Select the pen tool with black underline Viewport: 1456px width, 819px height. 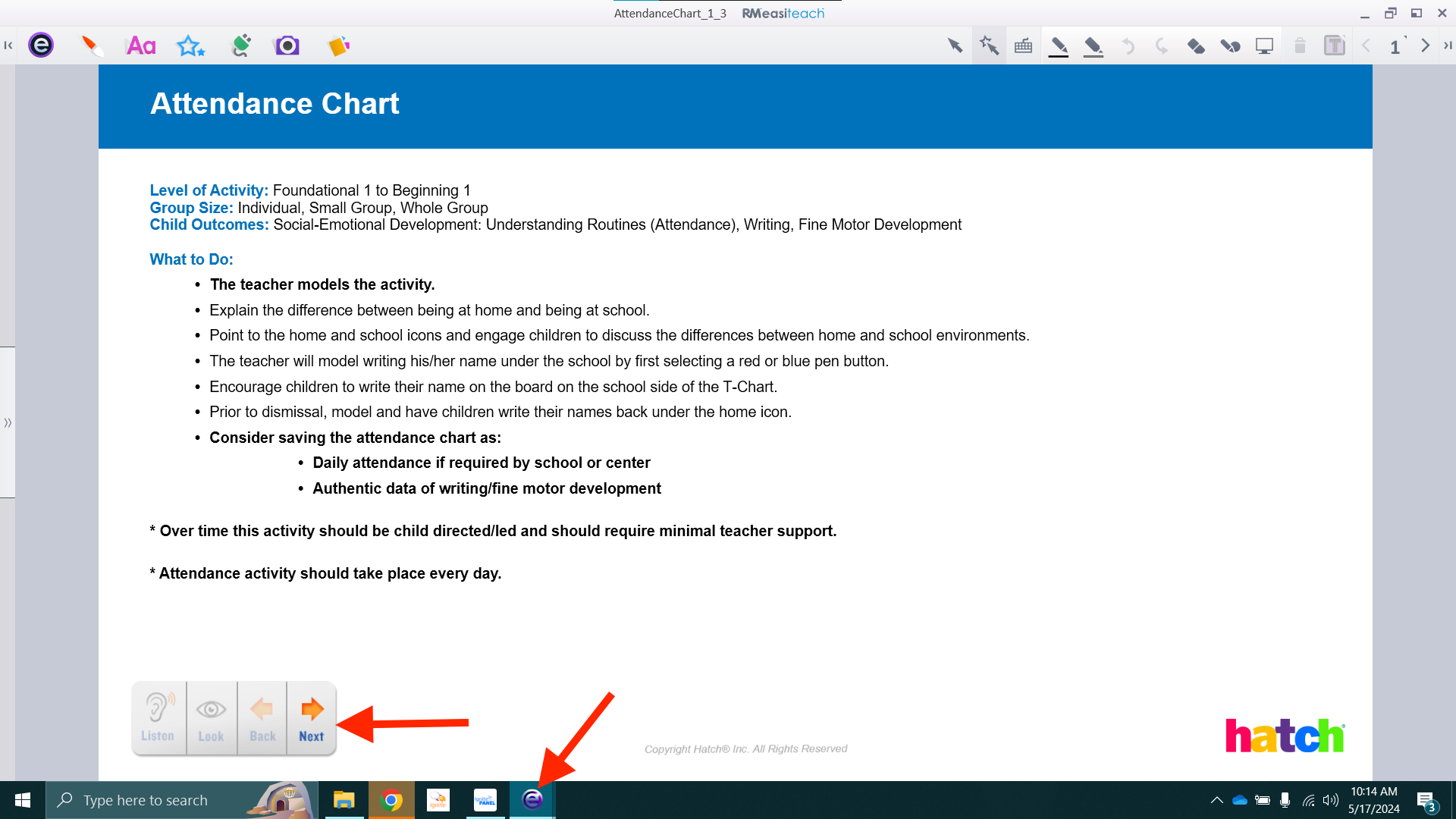(1059, 47)
